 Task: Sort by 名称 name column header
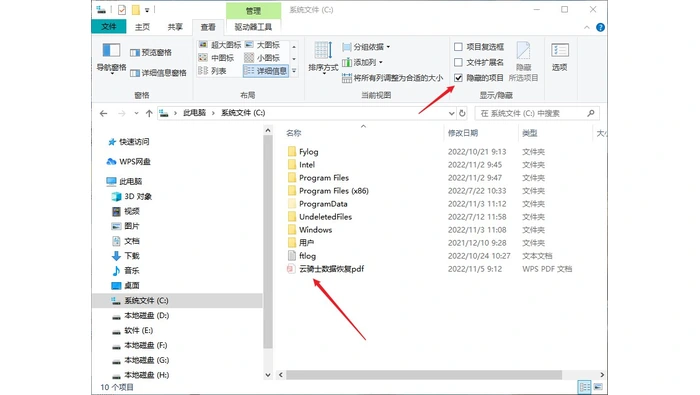pos(294,133)
